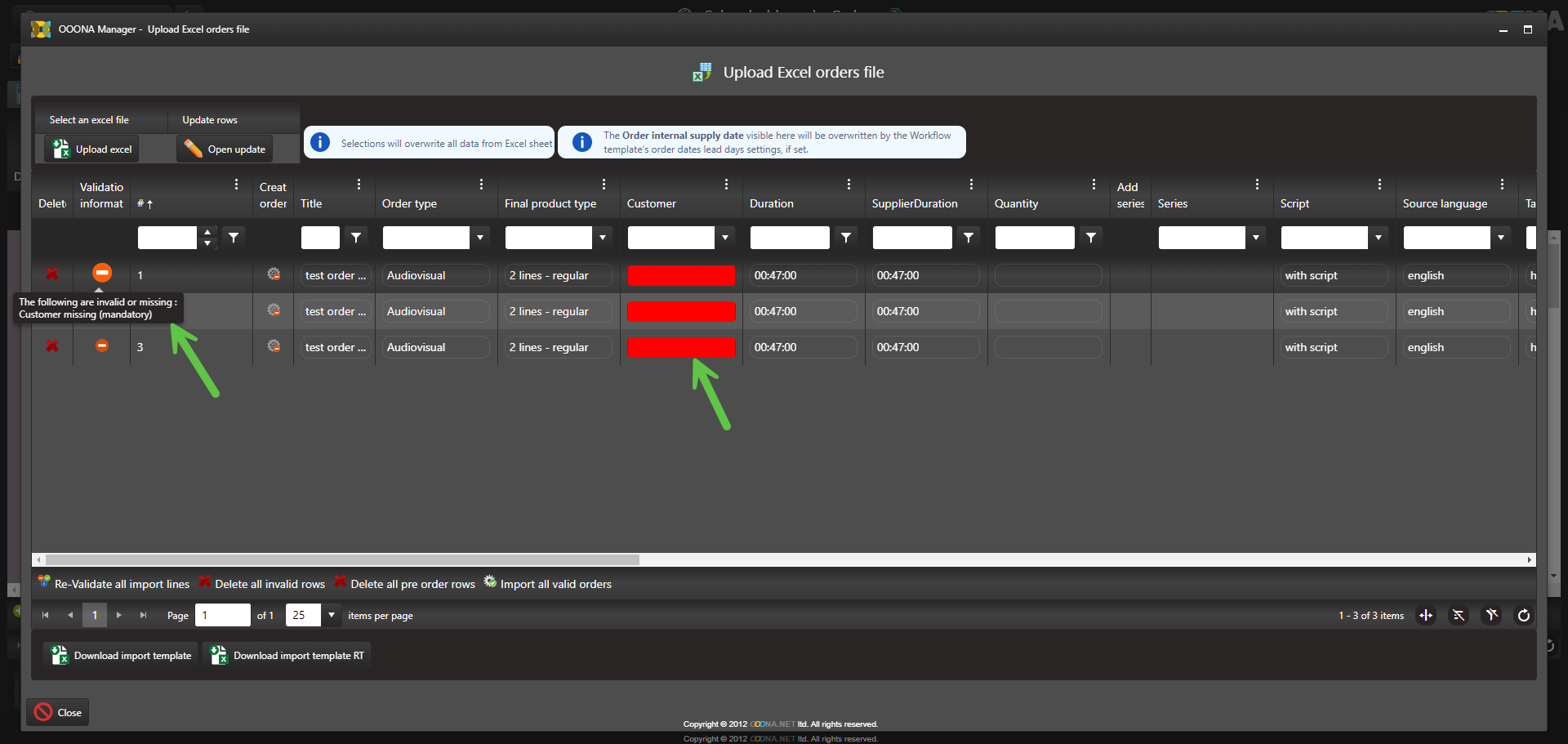Click Download import template RT
This screenshot has height=744, width=1568.
(287, 656)
